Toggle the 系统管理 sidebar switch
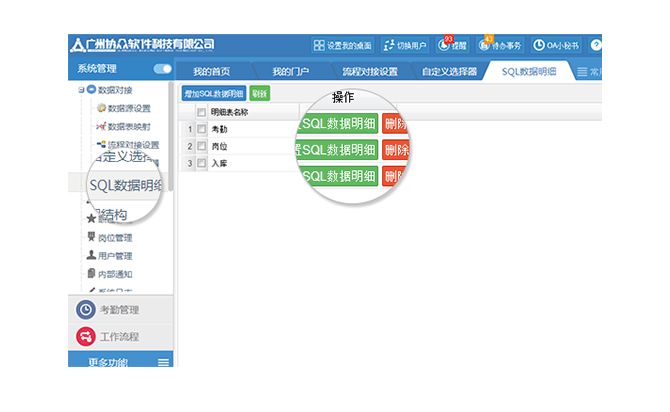The image size is (670, 412). [162, 69]
